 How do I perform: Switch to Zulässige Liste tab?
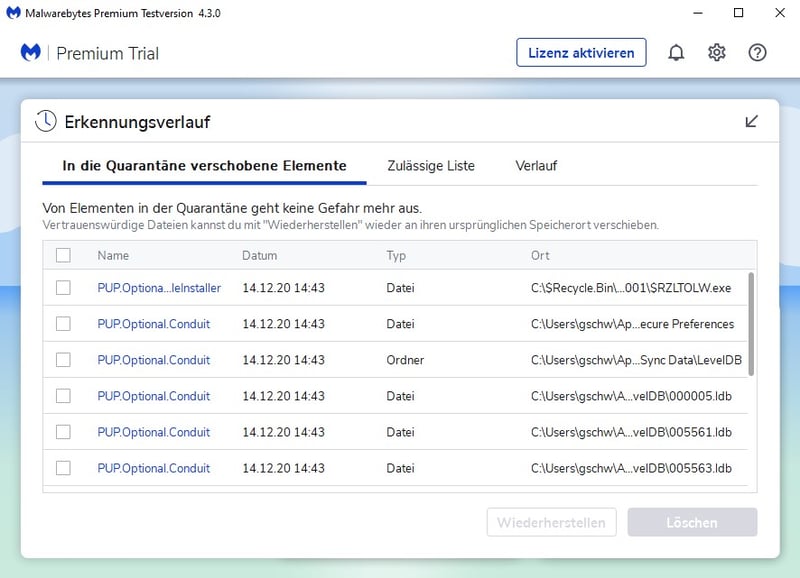431,166
